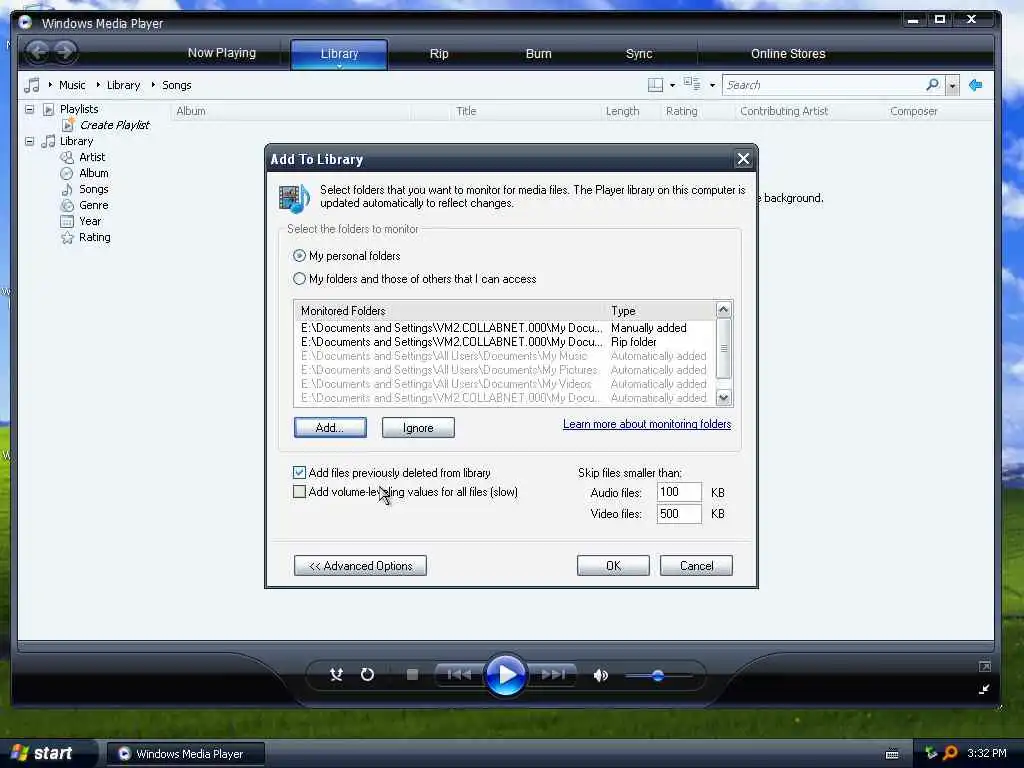Click the Monitored Folders scroll down arrow
Image resolution: width=1024 pixels, height=768 pixels.
click(724, 397)
